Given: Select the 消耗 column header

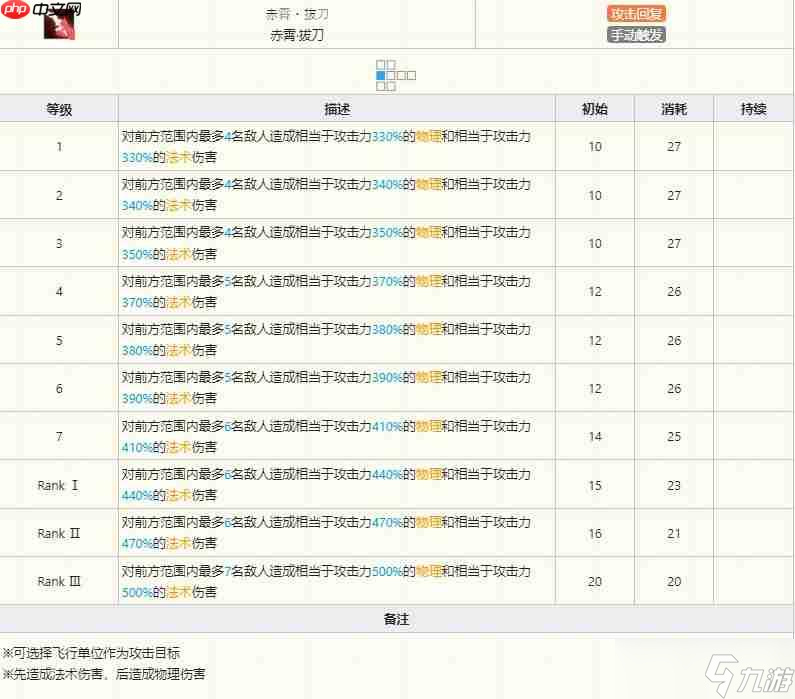Looking at the screenshot, I should [x=674, y=109].
